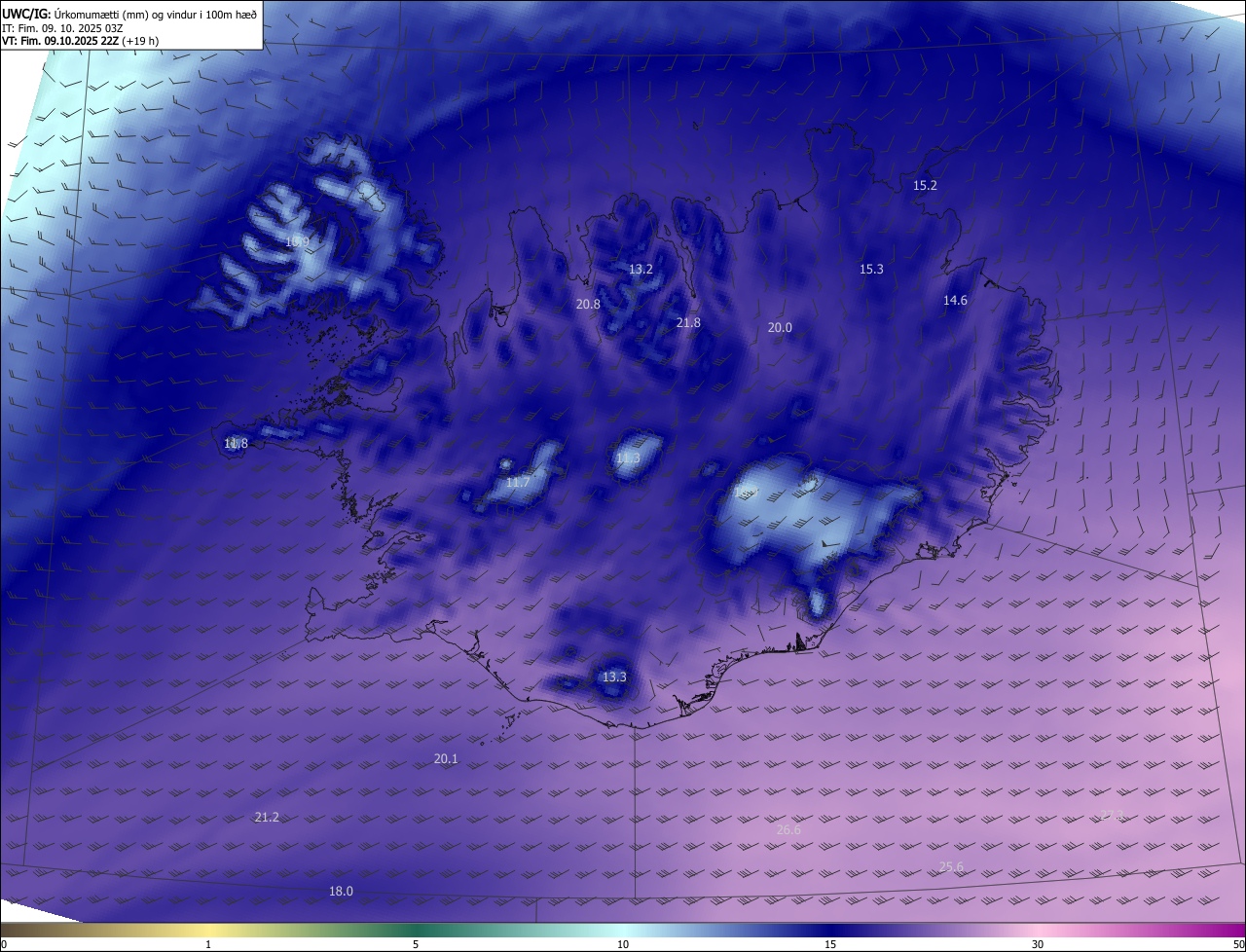Click the 27.3 value label over the ocean
Image resolution: width=1246 pixels, height=952 pixels.
coord(1112,815)
